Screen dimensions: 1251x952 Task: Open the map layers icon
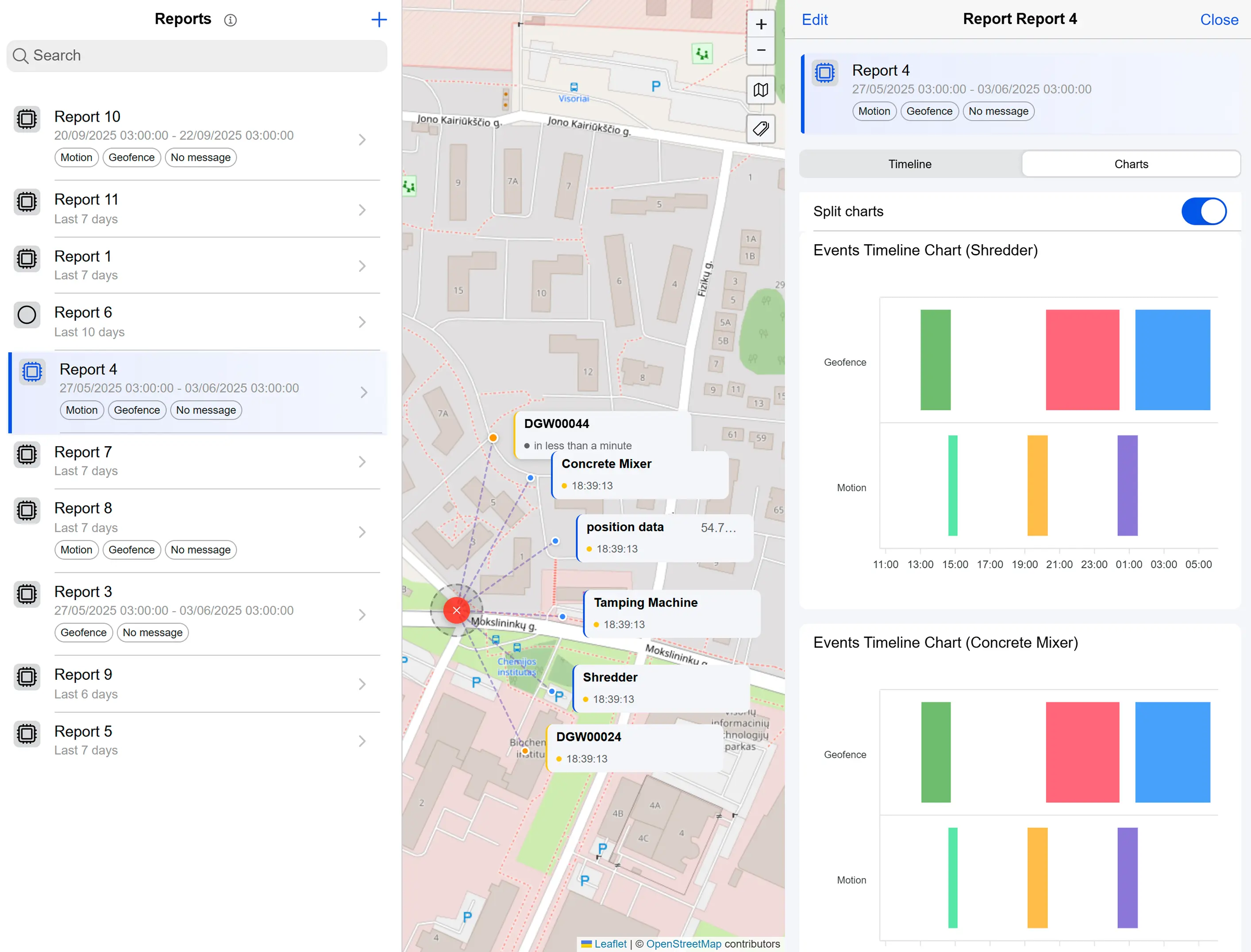pos(761,90)
